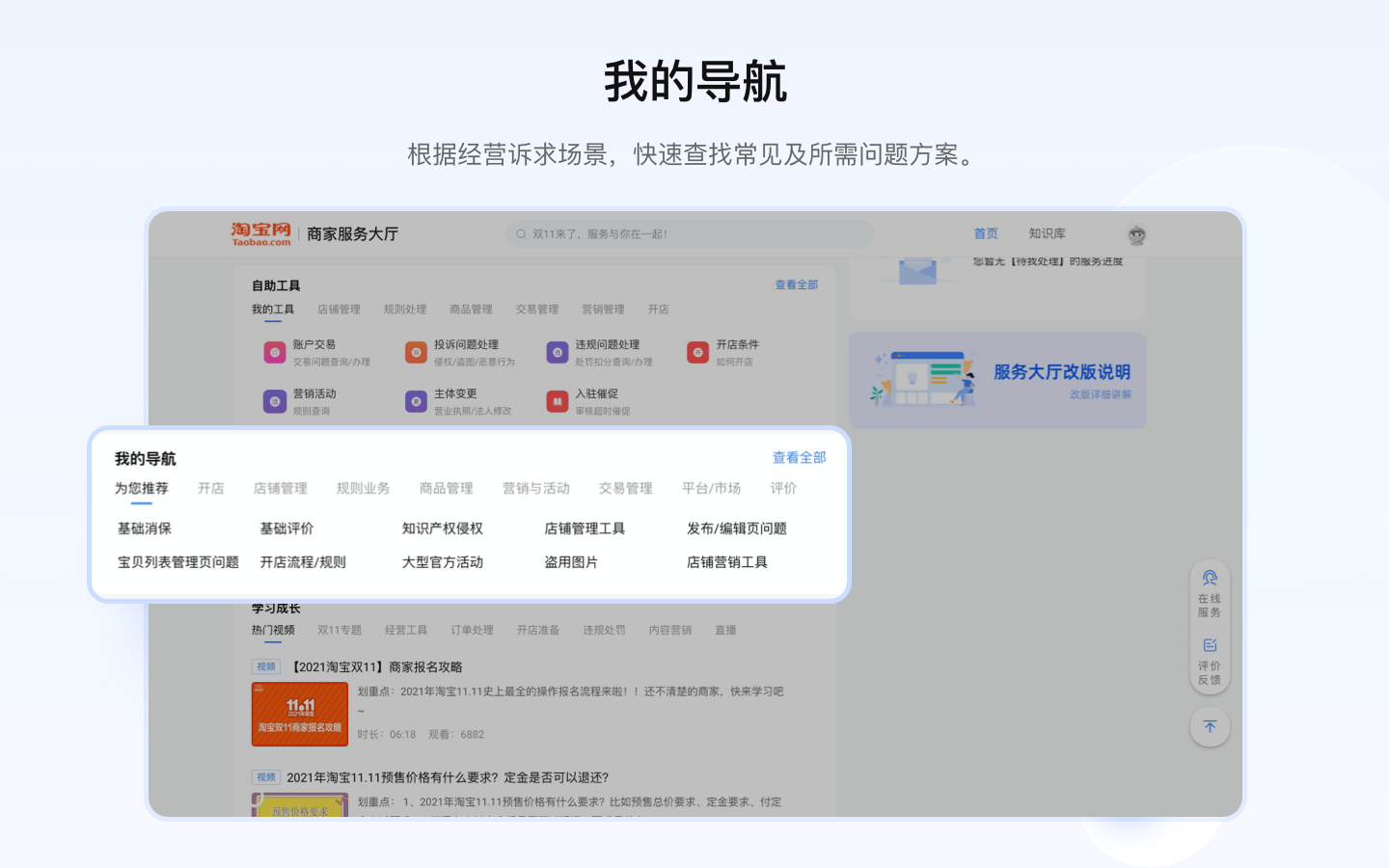Screen dimensions: 1389x868
Task: Switch to the 店铺管理 navigation tab
Action: [280, 489]
